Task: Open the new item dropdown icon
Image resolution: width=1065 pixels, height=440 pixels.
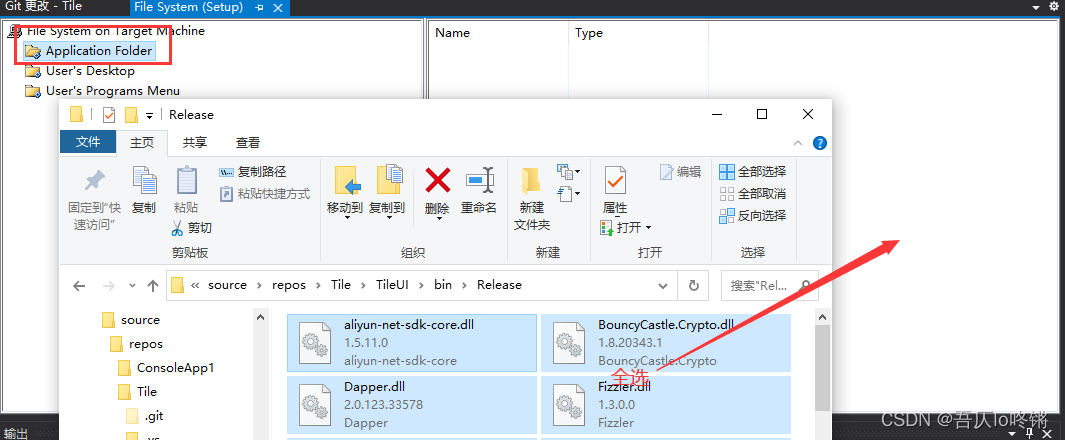Action: [568, 172]
